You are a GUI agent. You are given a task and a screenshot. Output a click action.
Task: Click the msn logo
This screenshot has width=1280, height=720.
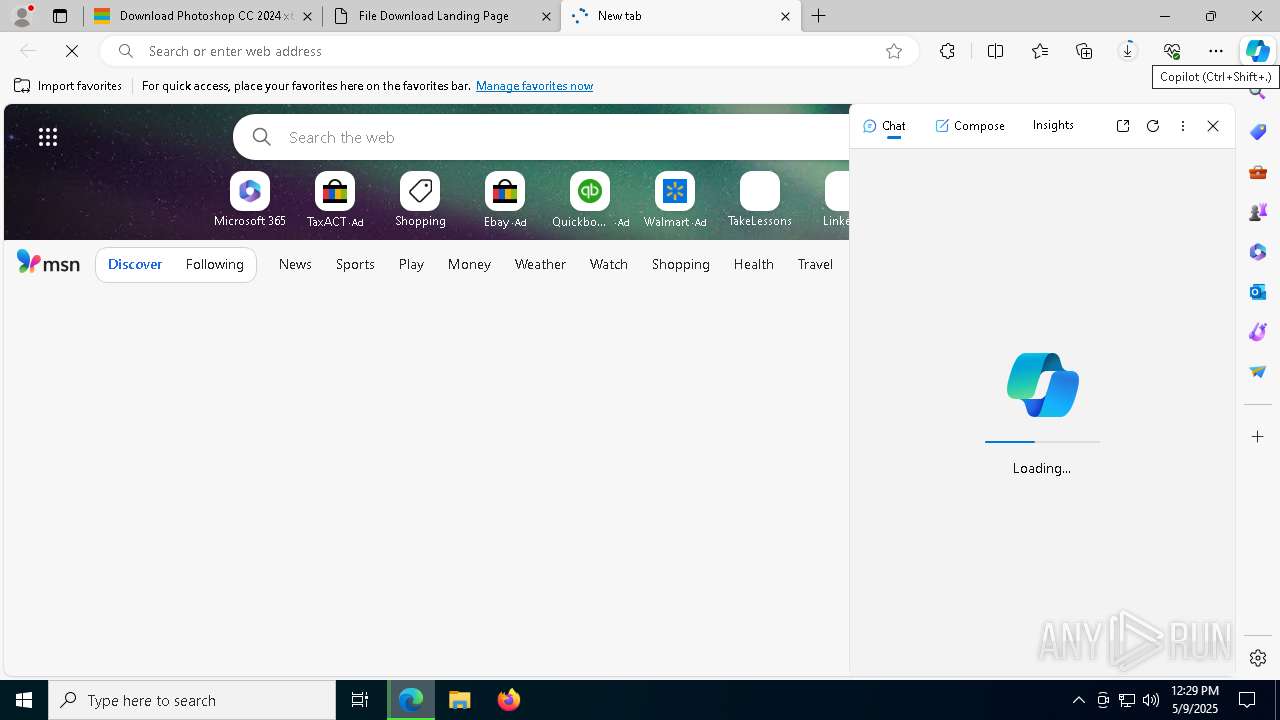tap(48, 263)
